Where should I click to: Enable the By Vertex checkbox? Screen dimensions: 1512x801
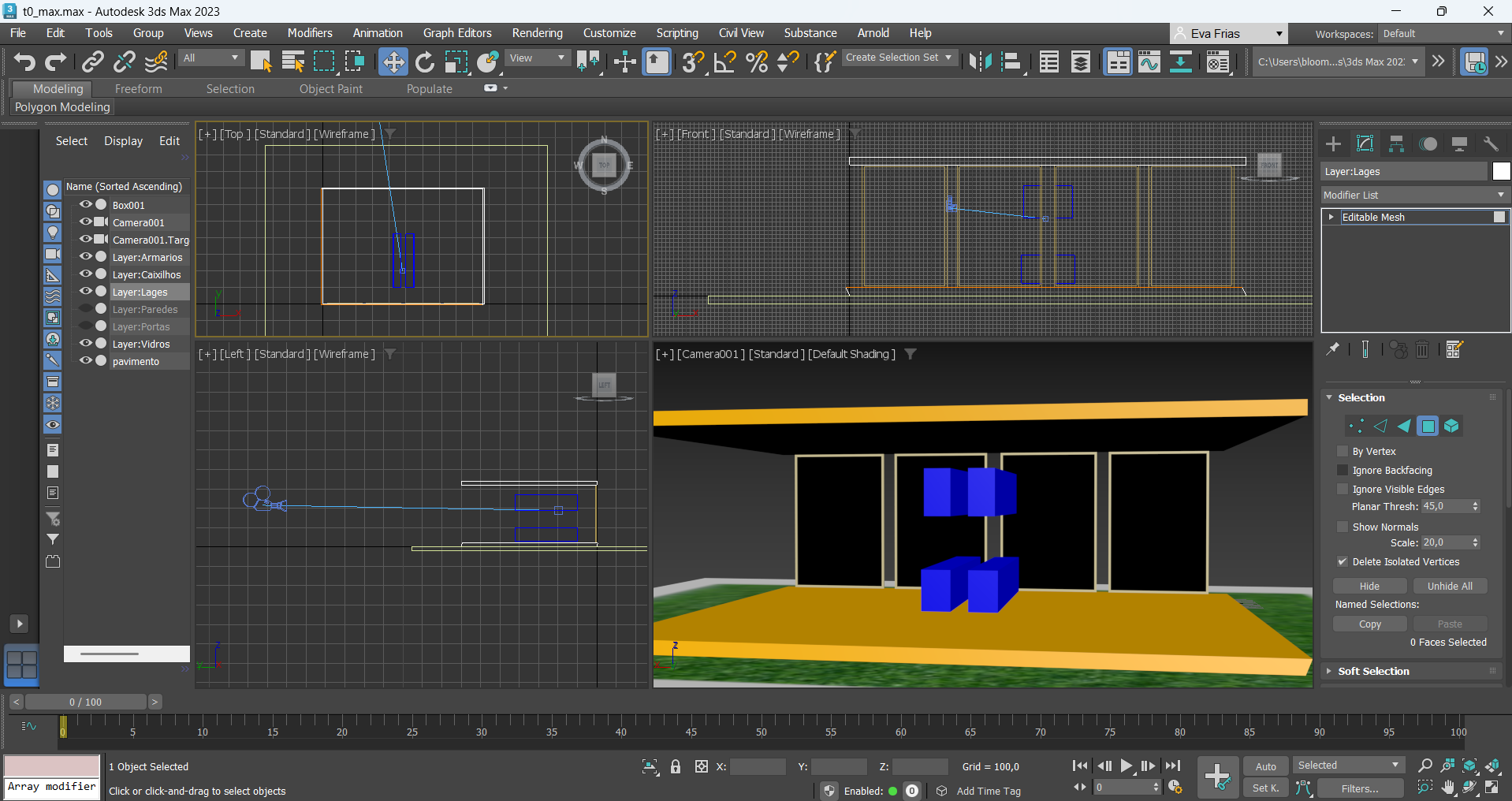(1343, 452)
